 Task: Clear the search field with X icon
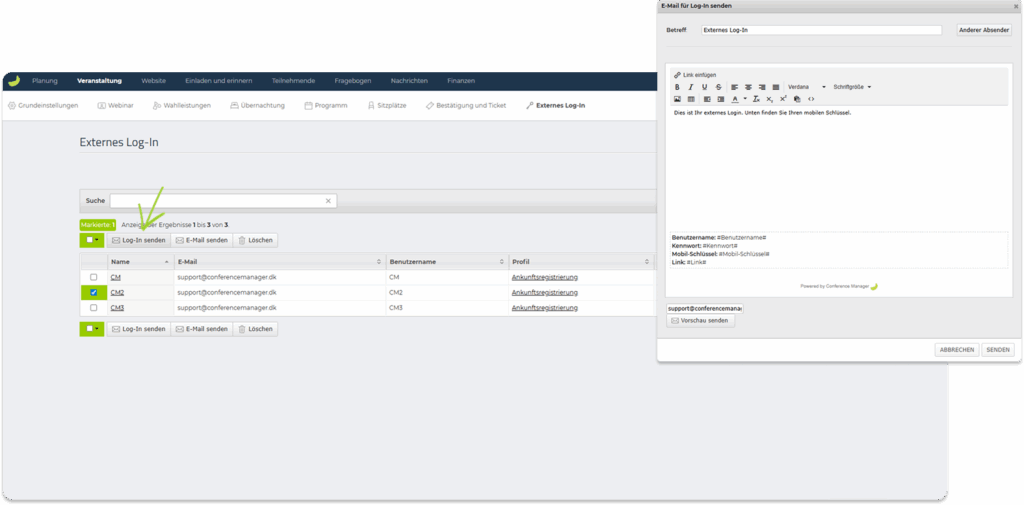tap(328, 201)
